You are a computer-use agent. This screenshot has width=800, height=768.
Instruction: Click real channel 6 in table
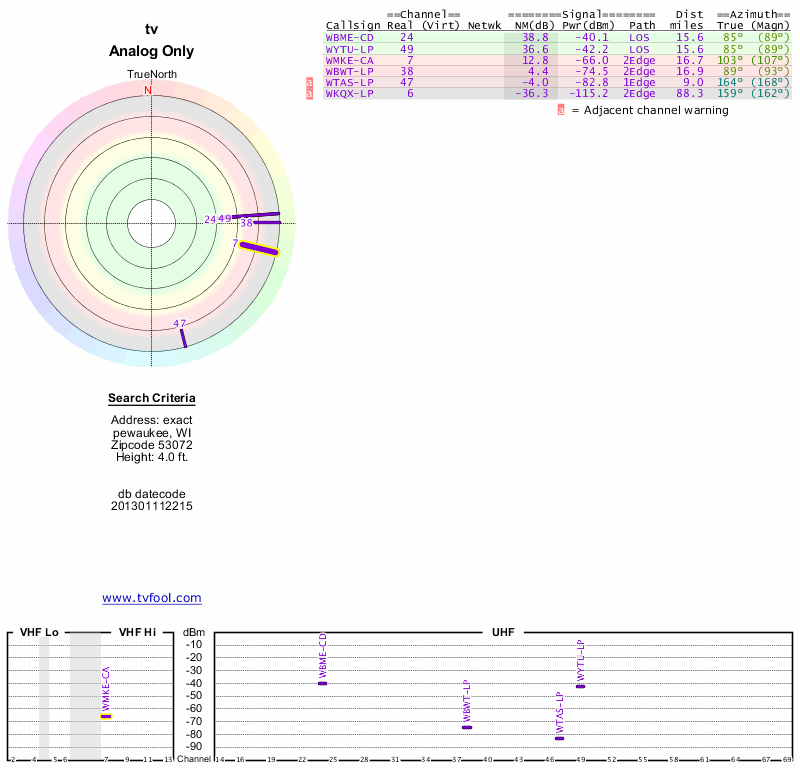coord(410,93)
